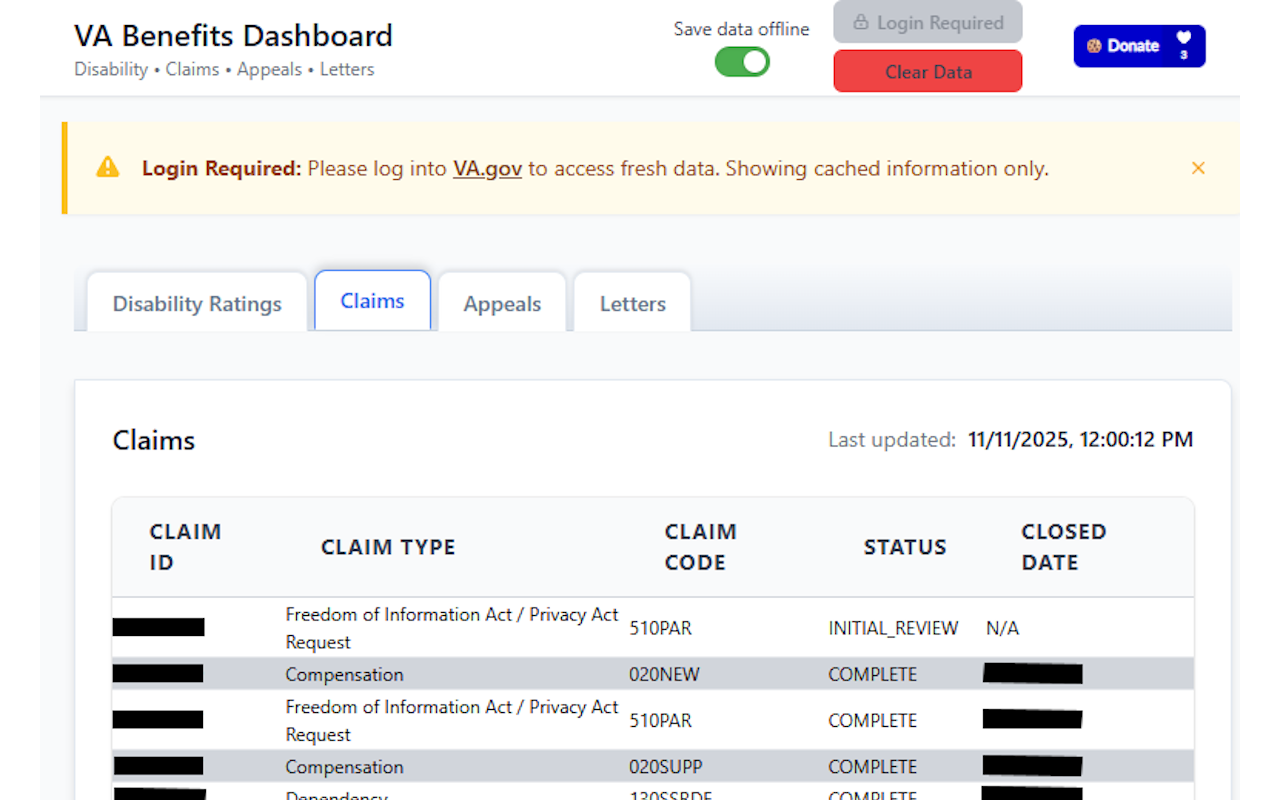The height and width of the screenshot is (800, 1280).
Task: Click the Donate button
Action: tap(1139, 46)
